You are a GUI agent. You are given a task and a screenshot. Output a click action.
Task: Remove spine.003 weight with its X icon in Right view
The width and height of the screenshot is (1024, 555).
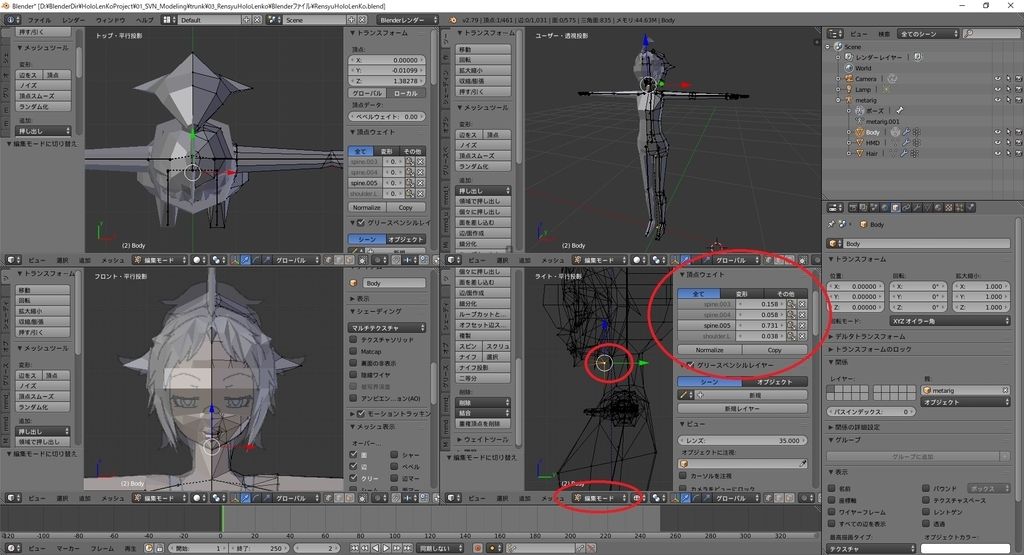802,304
